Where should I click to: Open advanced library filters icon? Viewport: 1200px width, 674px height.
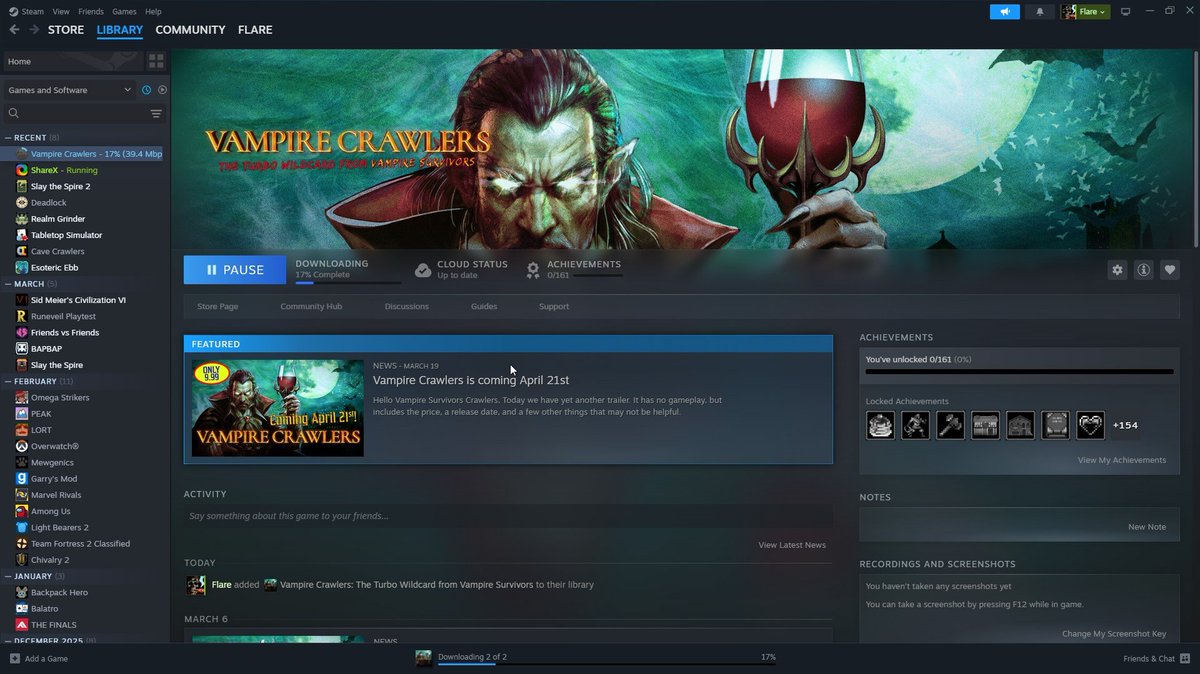(156, 114)
